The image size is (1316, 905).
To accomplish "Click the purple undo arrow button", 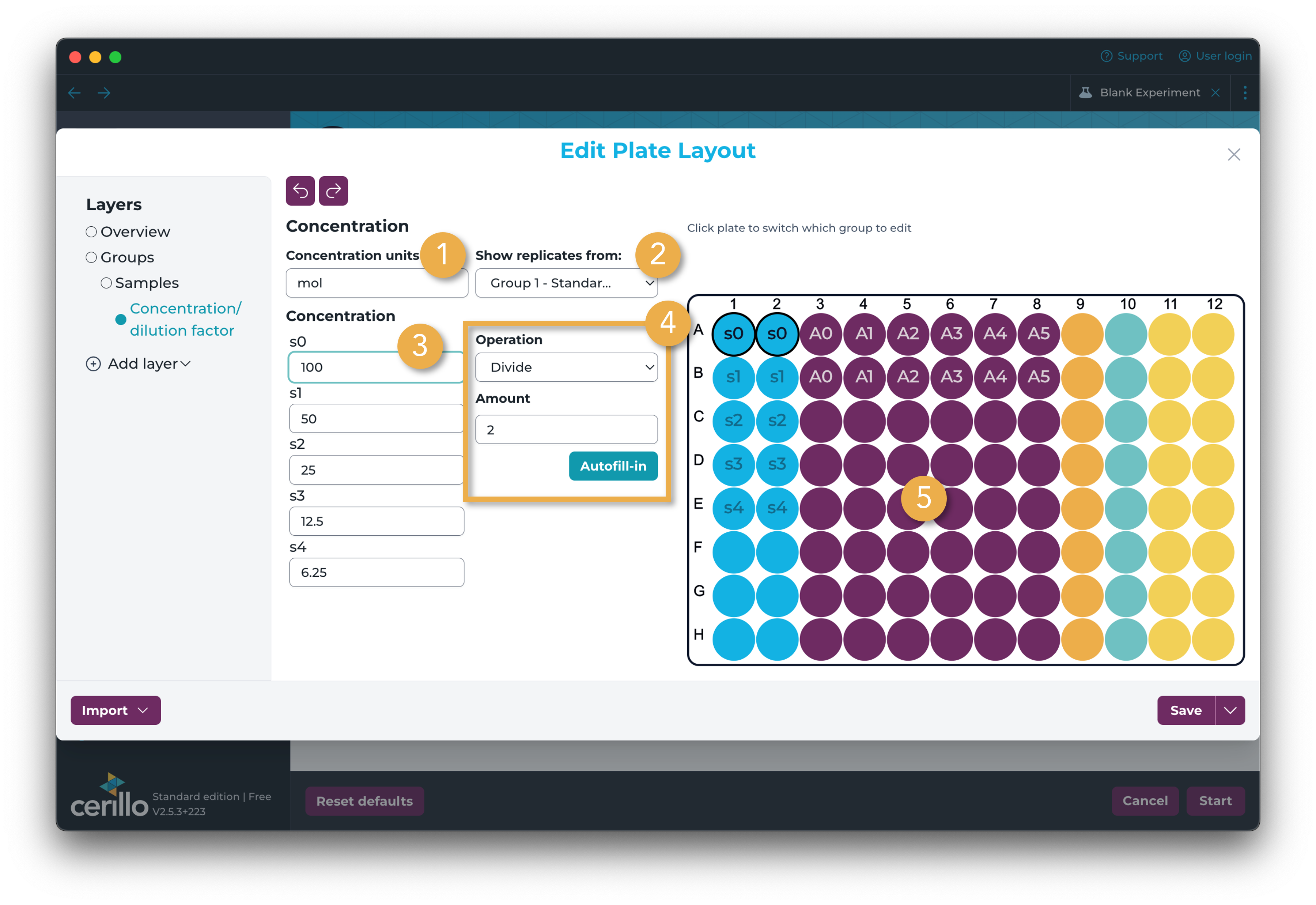I will [x=300, y=191].
